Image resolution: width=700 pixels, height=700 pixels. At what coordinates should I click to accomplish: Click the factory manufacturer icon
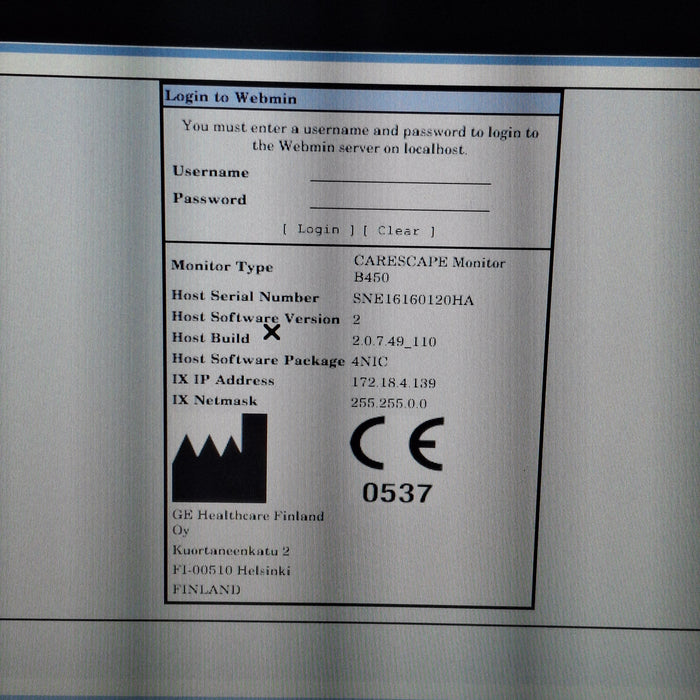click(219, 459)
